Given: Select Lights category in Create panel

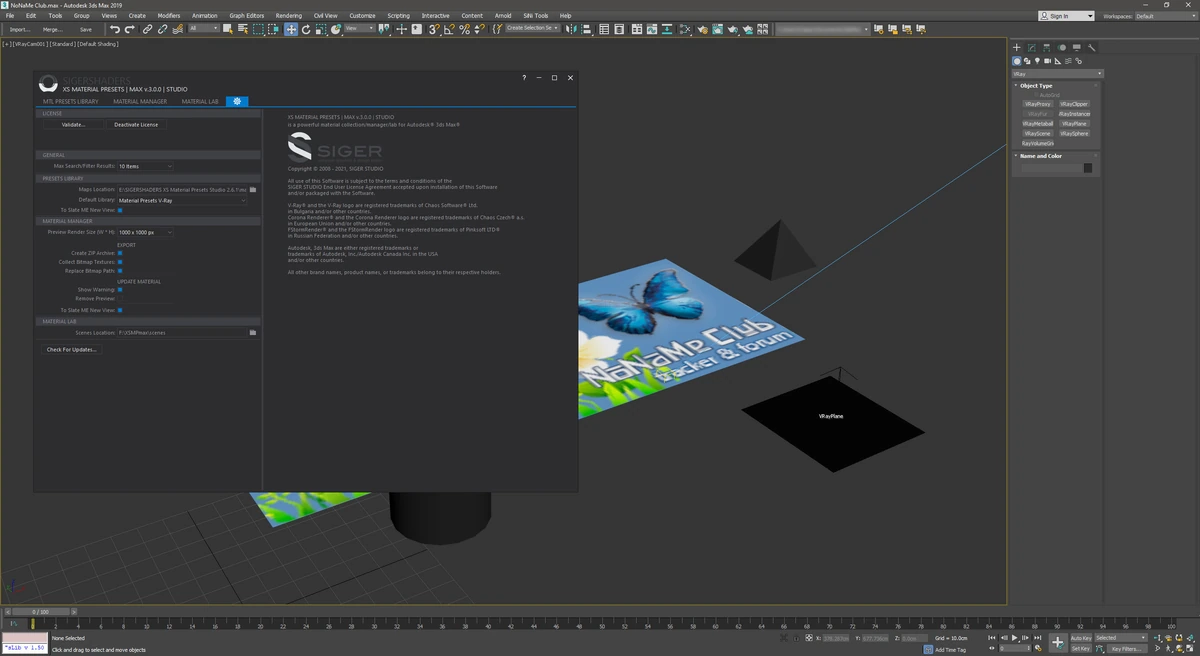Looking at the screenshot, I should click(1037, 61).
